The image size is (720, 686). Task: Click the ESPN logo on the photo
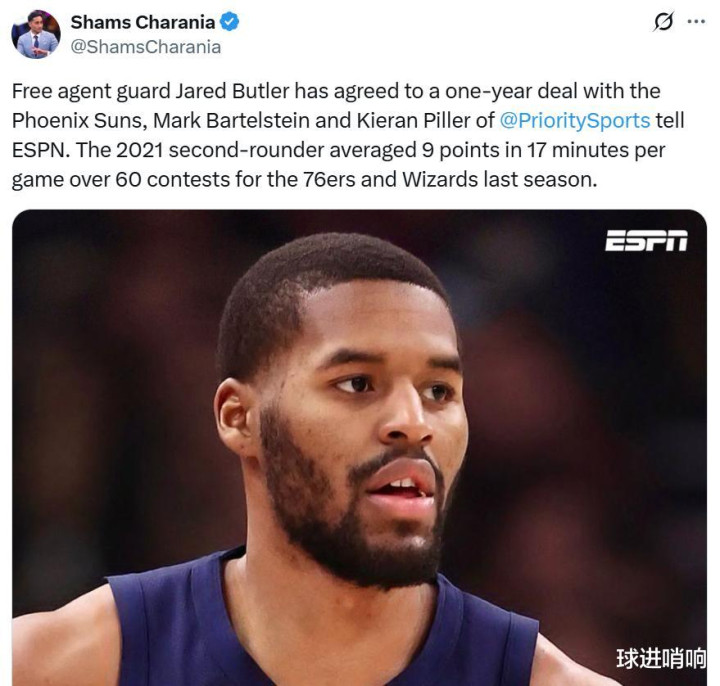pyautogui.click(x=646, y=241)
